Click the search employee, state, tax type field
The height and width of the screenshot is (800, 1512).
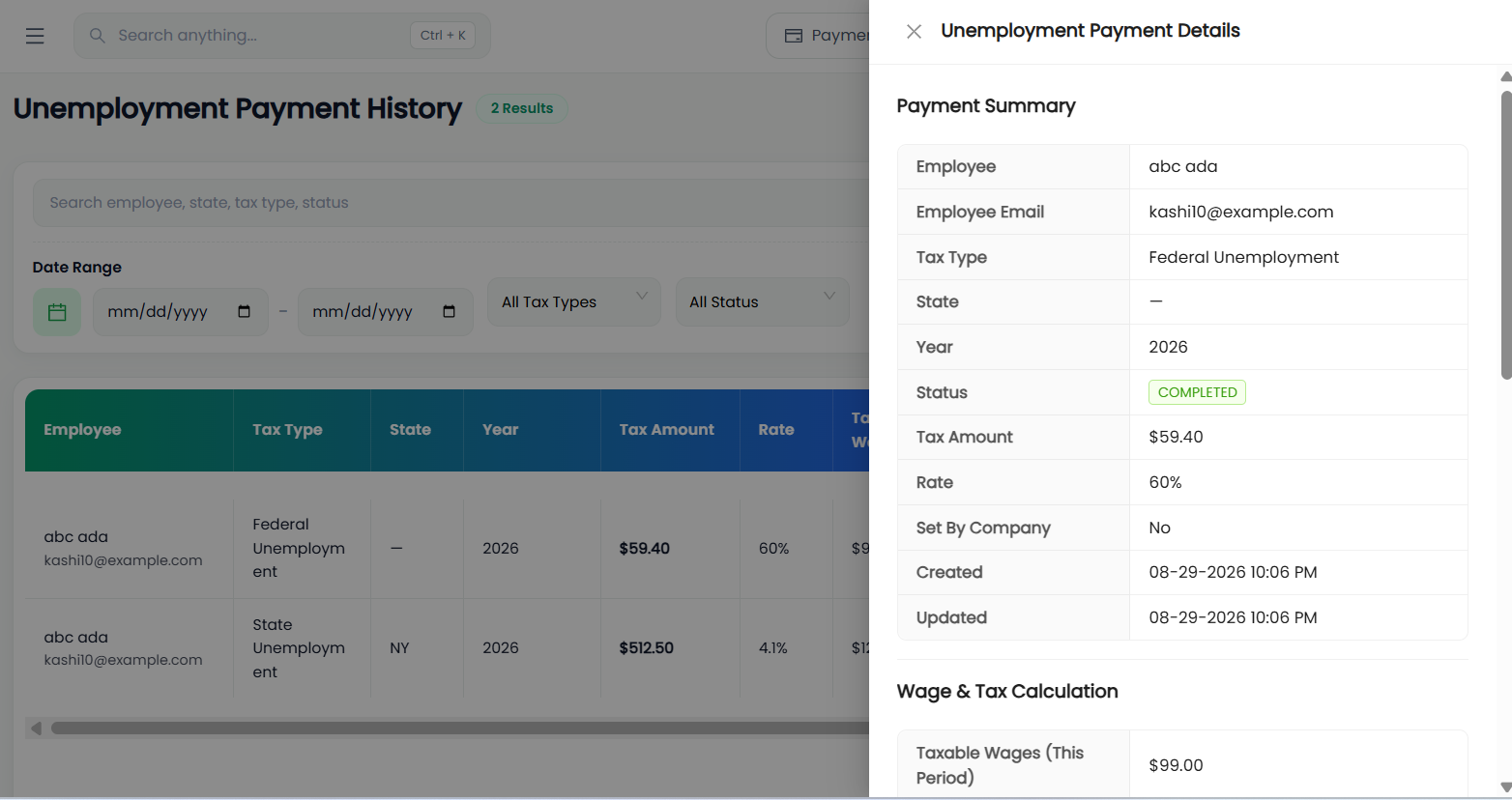[x=451, y=203]
